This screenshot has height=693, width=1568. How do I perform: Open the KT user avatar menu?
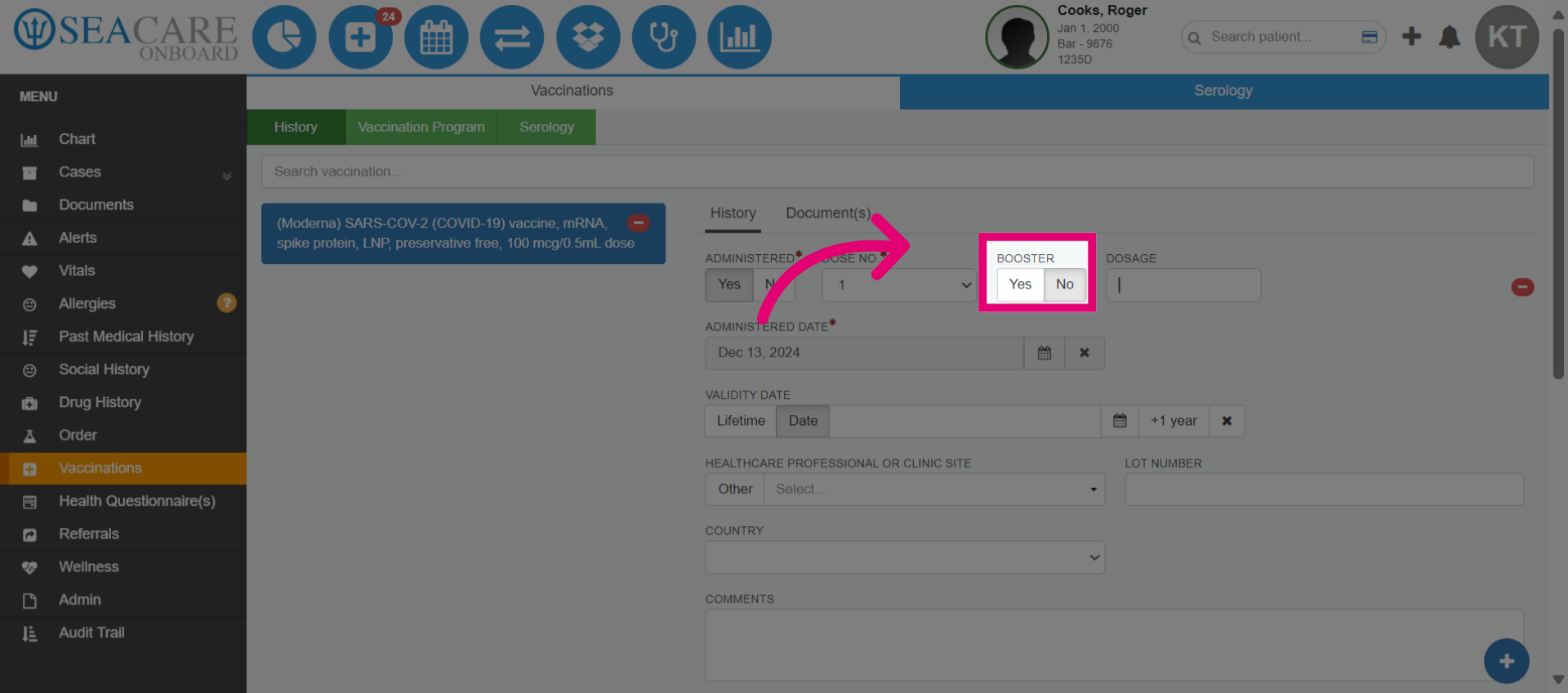pos(1507,37)
